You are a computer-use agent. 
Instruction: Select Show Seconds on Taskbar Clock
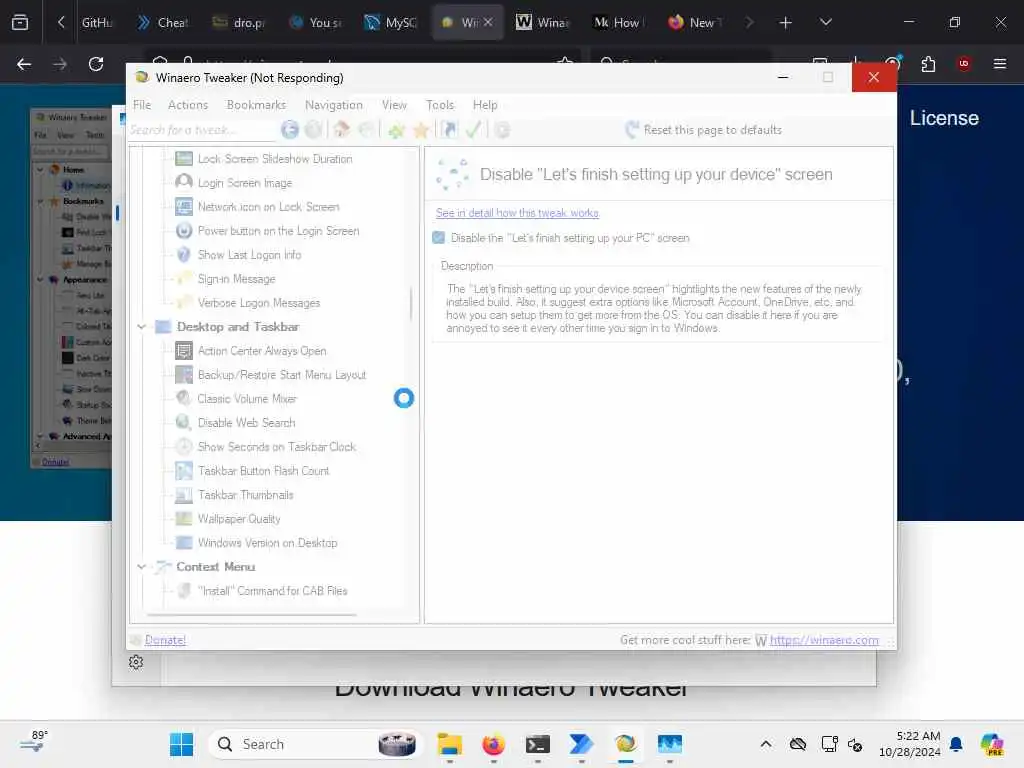(x=276, y=447)
